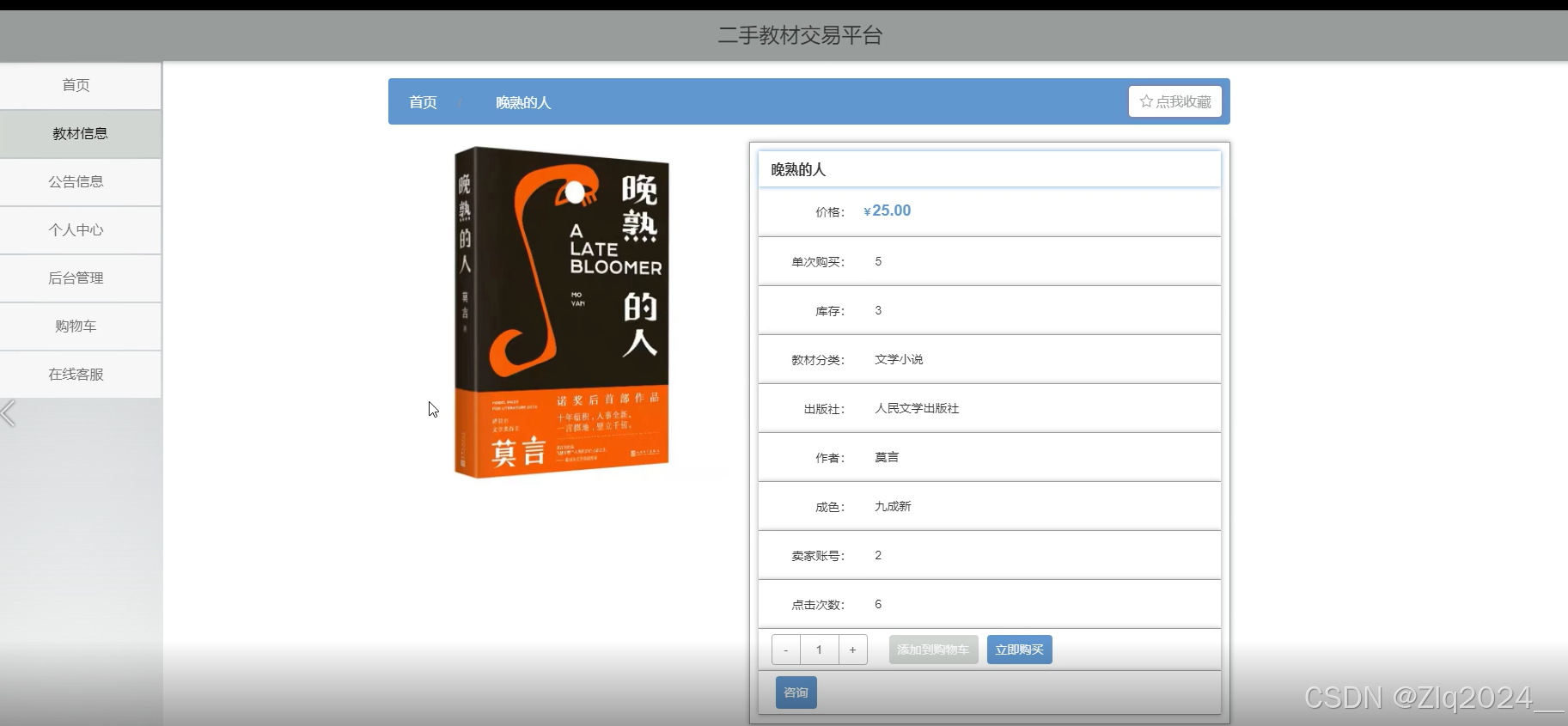The width and height of the screenshot is (1568, 726).
Task: Open 在线客服 in the sidebar
Action: click(x=80, y=374)
